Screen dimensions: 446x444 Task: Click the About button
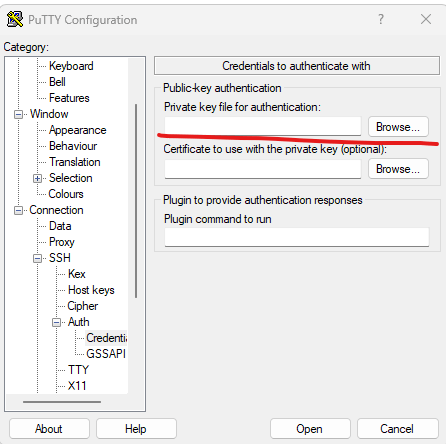click(x=49, y=429)
